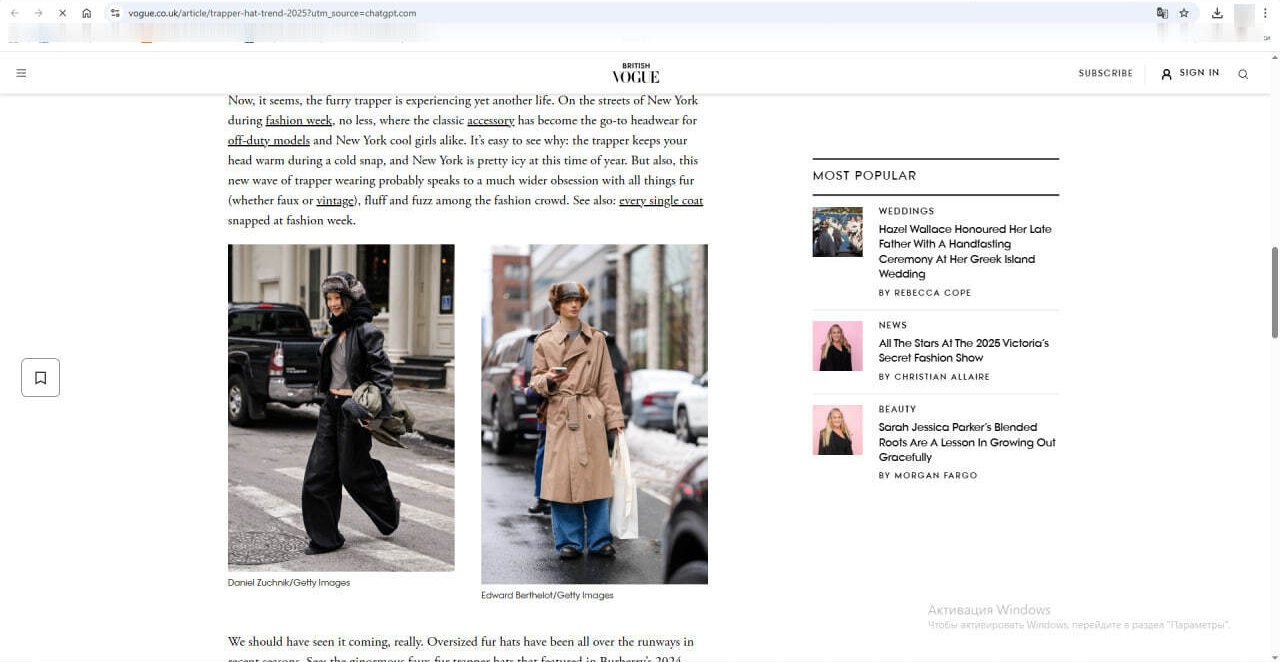Click the bookmark save article icon
The height and width of the screenshot is (662, 1280).
[x=41, y=377]
